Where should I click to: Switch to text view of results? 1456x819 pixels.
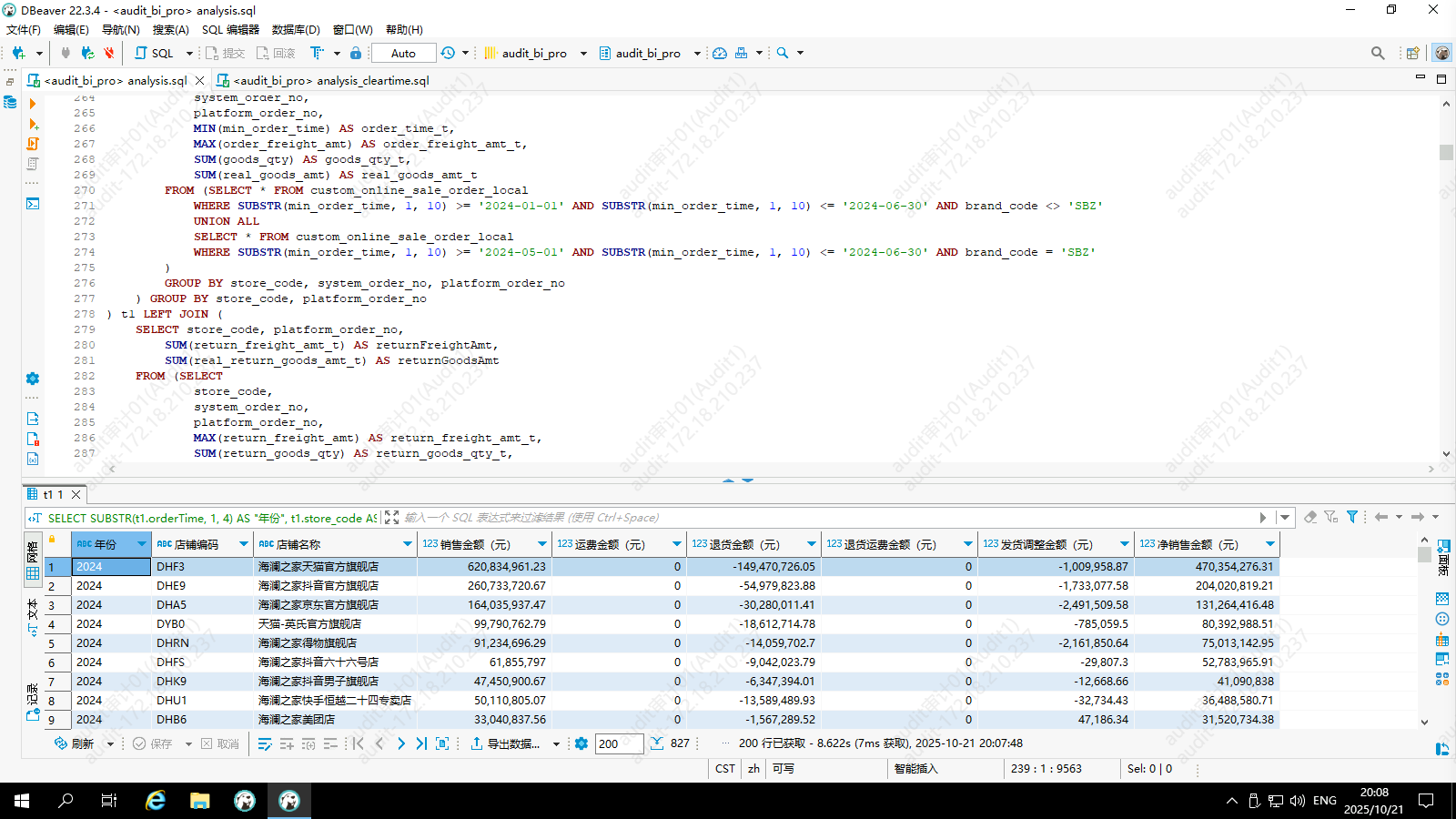33,616
